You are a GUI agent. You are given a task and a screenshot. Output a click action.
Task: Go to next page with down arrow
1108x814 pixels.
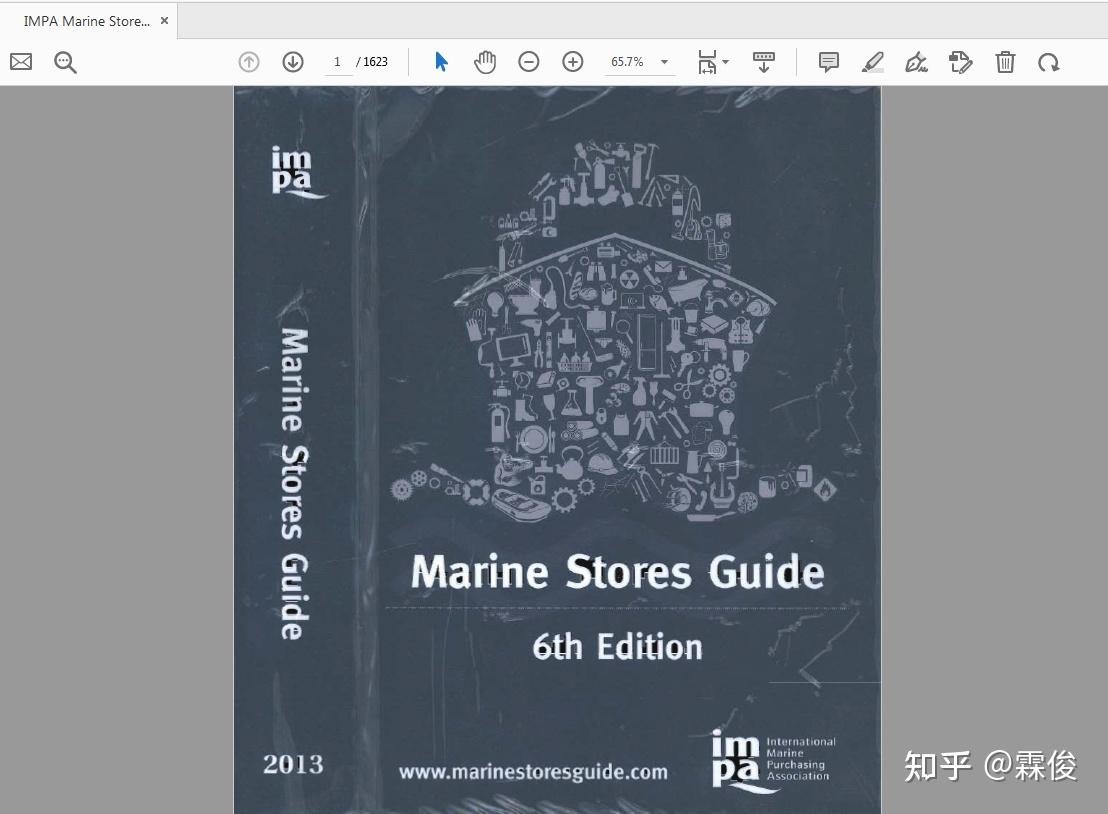[x=292, y=61]
